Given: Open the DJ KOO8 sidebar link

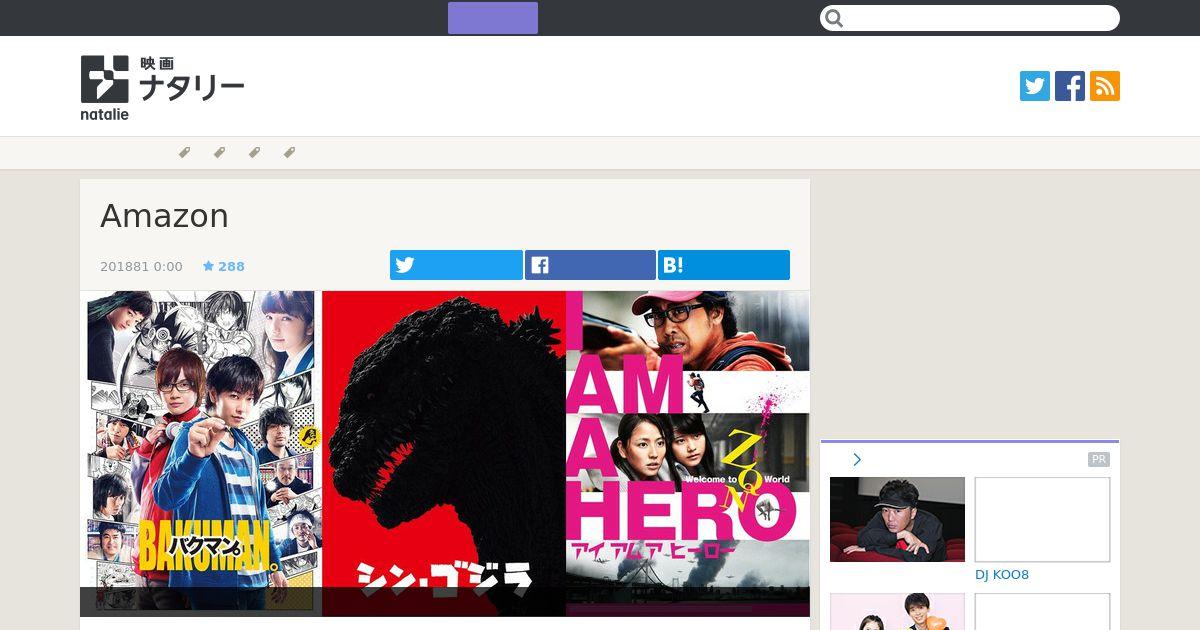Looking at the screenshot, I should point(1002,575).
